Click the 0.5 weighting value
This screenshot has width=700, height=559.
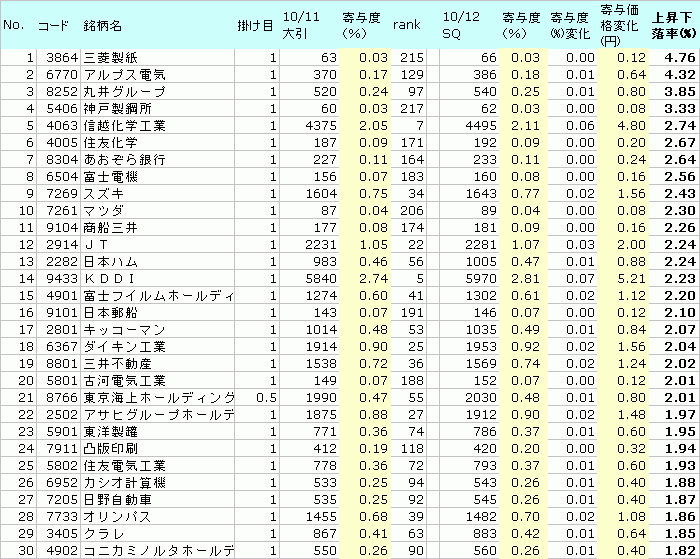pyautogui.click(x=267, y=397)
